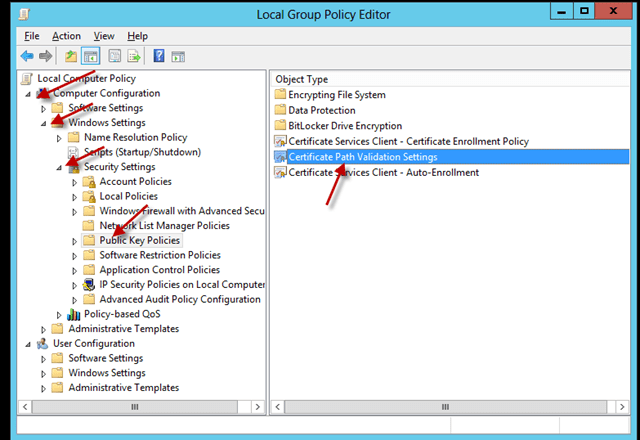This screenshot has width=640, height=440.
Task: Select Windows Firewall with Advanced Security node
Action: [x=182, y=211]
